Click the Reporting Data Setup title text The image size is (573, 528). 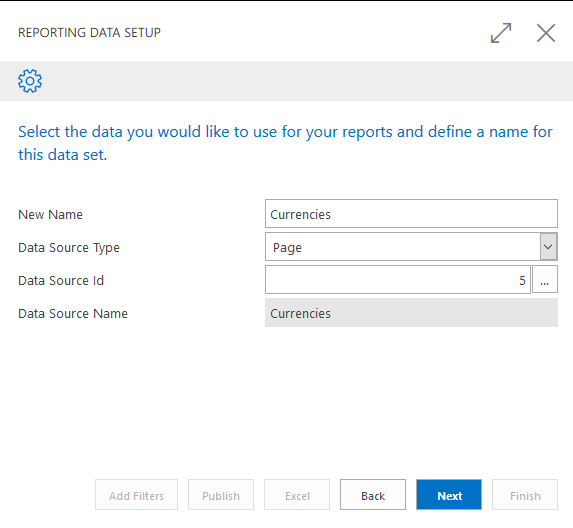click(x=89, y=33)
